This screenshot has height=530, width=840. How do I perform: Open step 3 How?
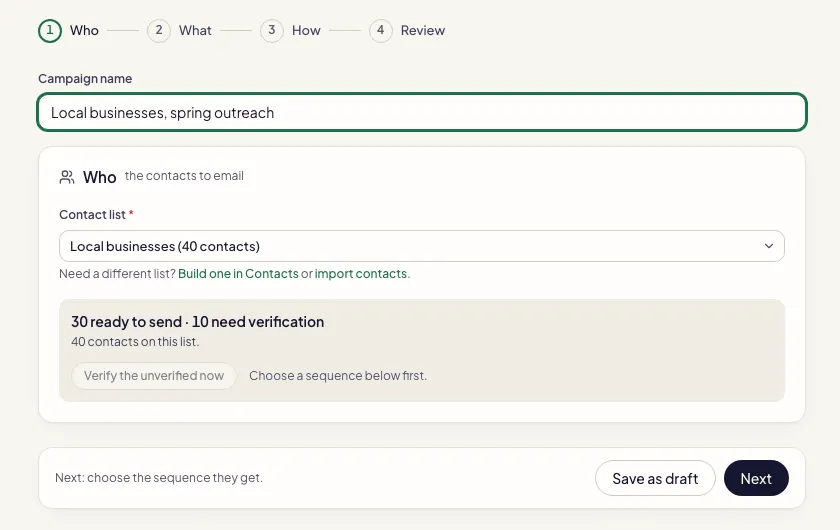tap(290, 31)
